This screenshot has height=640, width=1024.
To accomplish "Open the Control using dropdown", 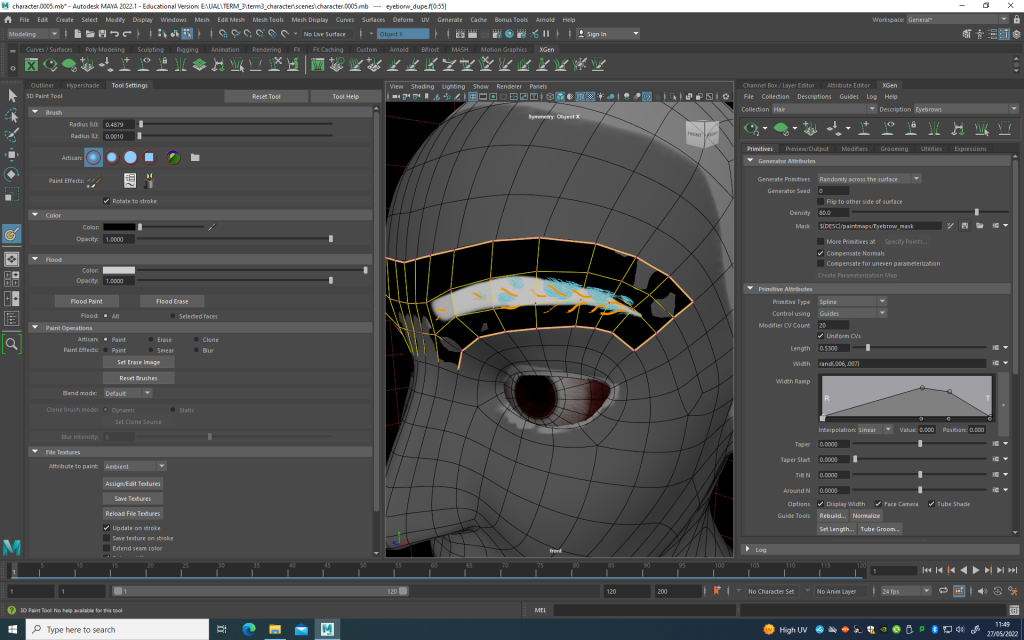I will [x=852, y=313].
